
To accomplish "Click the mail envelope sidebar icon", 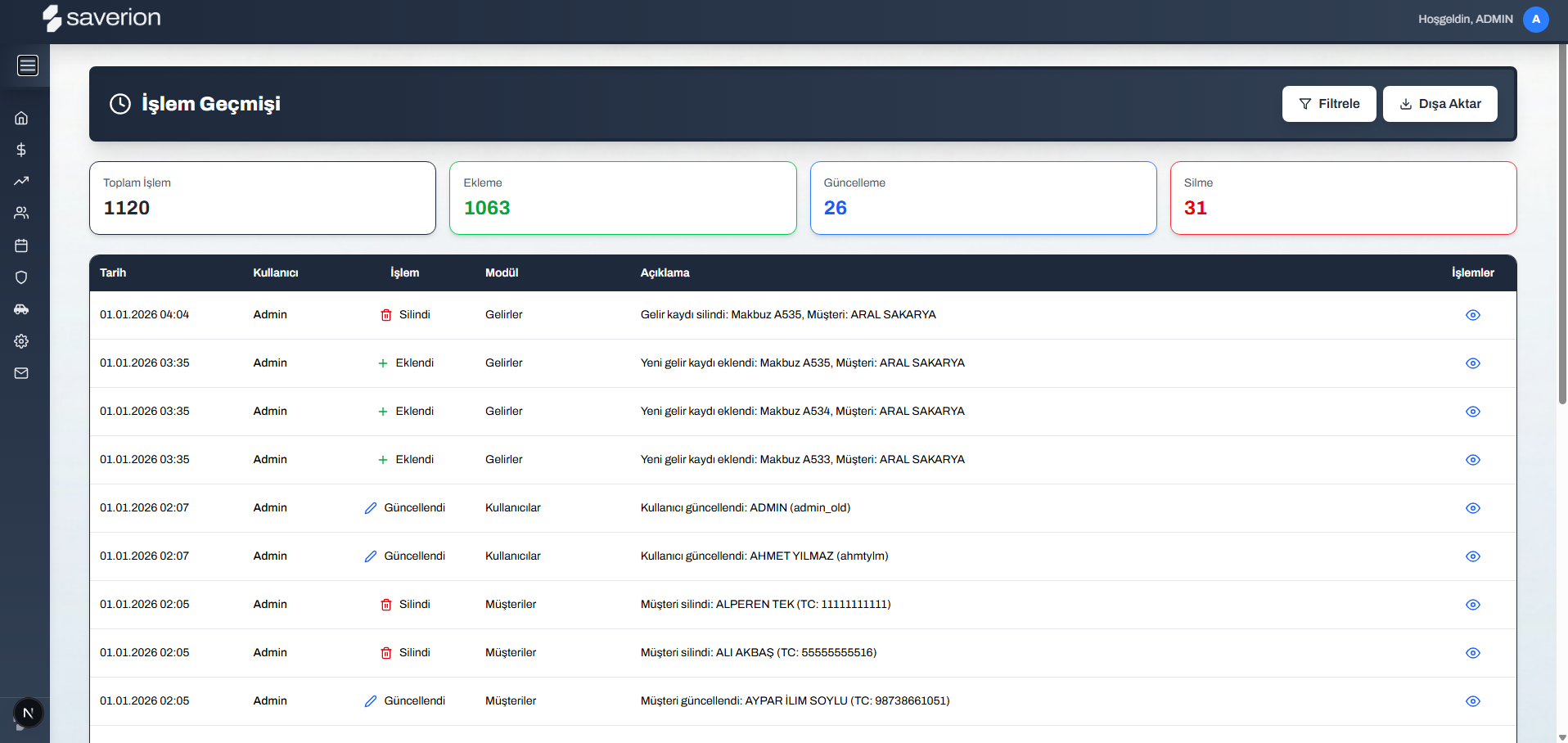I will pyautogui.click(x=21, y=373).
